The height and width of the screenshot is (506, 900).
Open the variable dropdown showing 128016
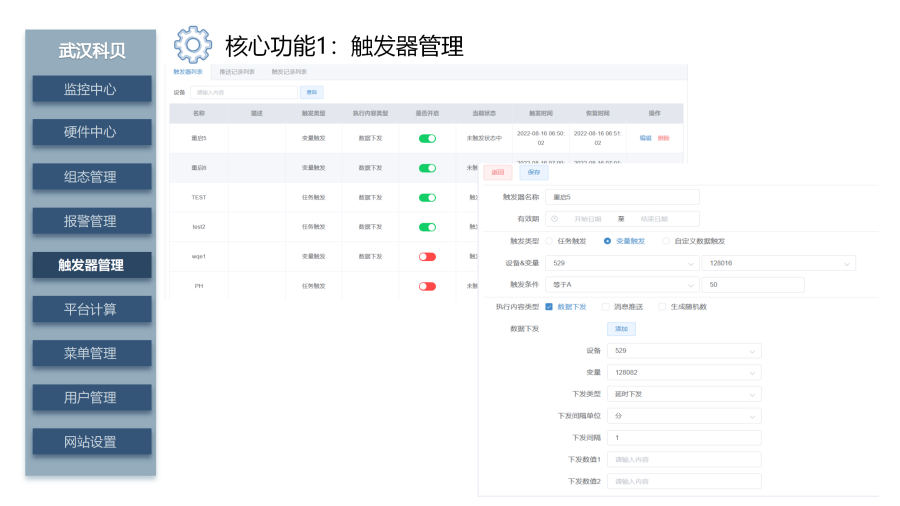[779, 263]
